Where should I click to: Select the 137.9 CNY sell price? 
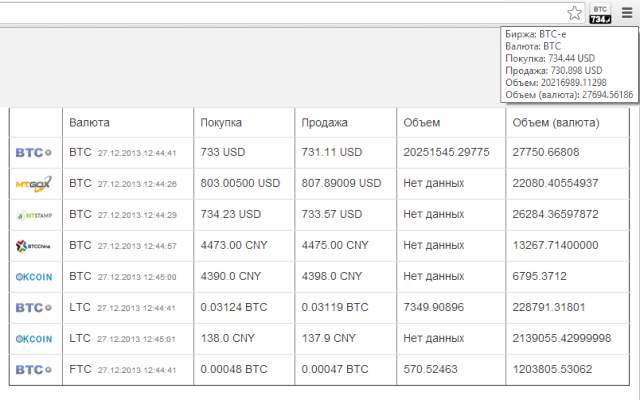pos(329,338)
